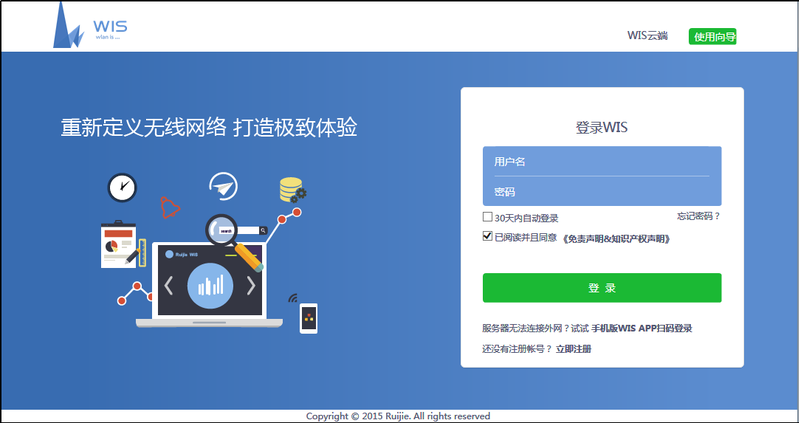Uncheck the 已阅读并同意 agreement checkbox
This screenshot has width=799, height=423.
coord(487,238)
